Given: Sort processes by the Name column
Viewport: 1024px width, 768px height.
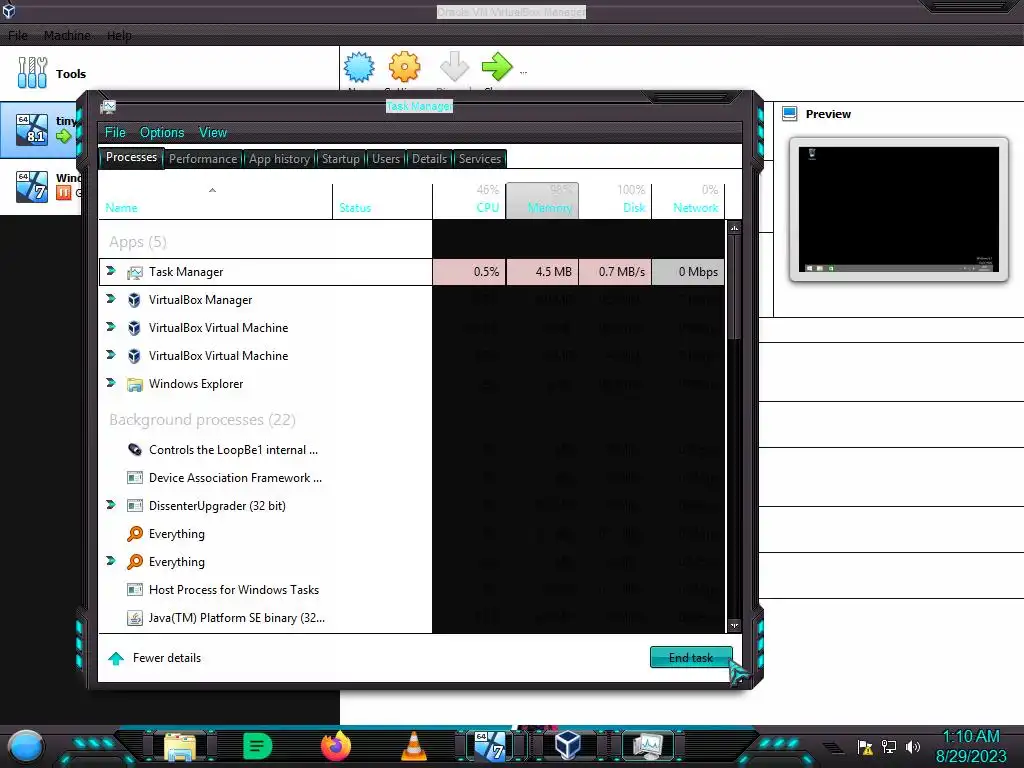Looking at the screenshot, I should click(216, 200).
